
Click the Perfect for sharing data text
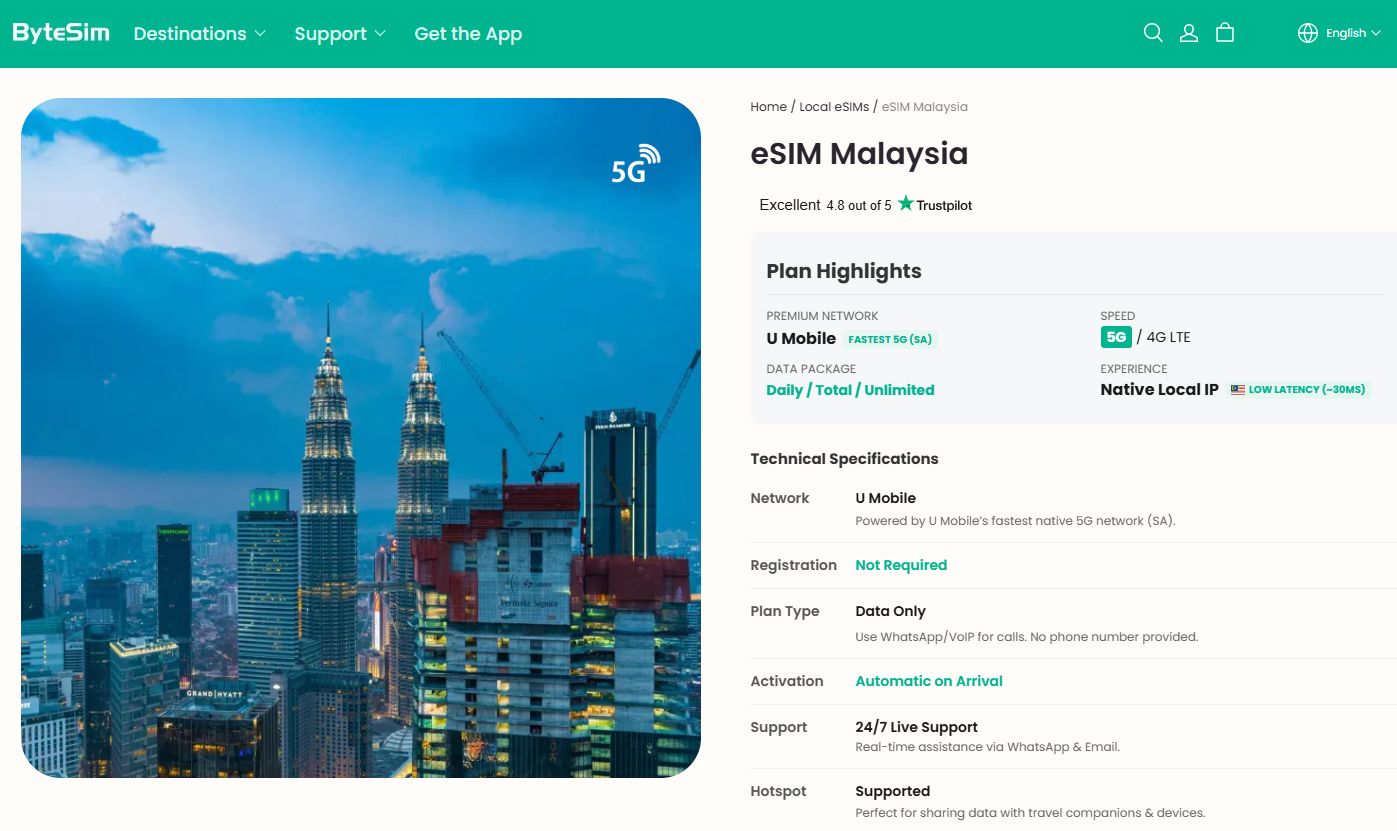click(1031, 813)
